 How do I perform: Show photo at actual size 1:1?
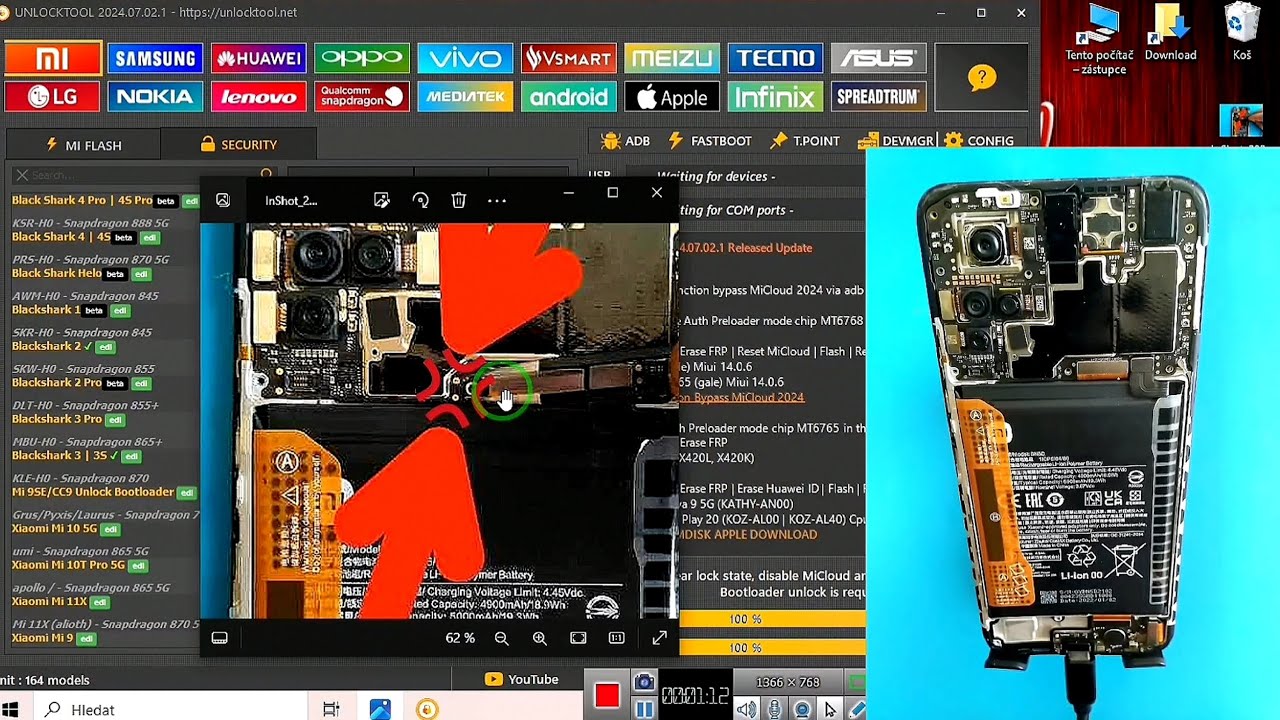[x=617, y=638]
